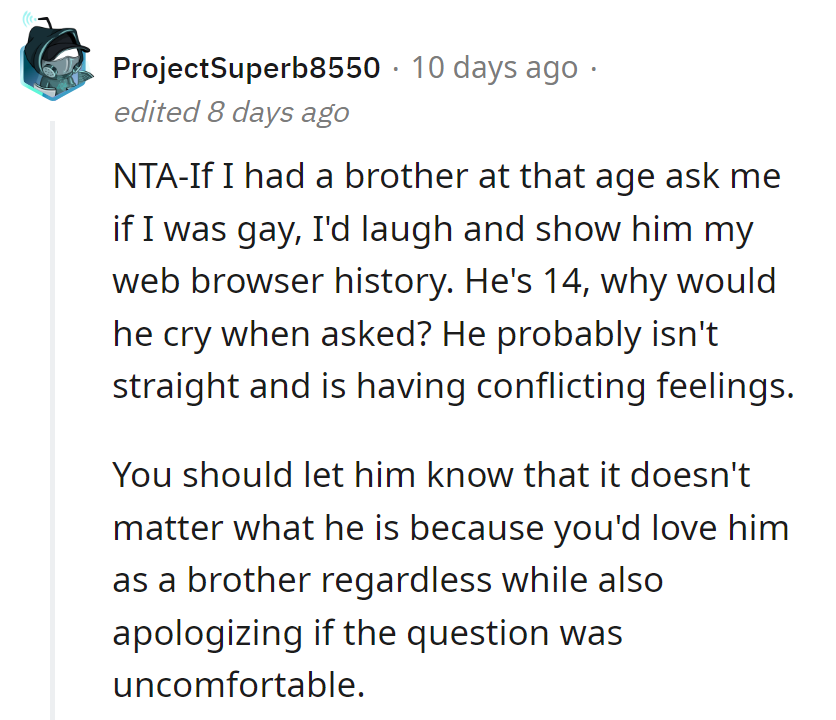
Task: Click the signal waves above the avatar
Action: coord(31,18)
